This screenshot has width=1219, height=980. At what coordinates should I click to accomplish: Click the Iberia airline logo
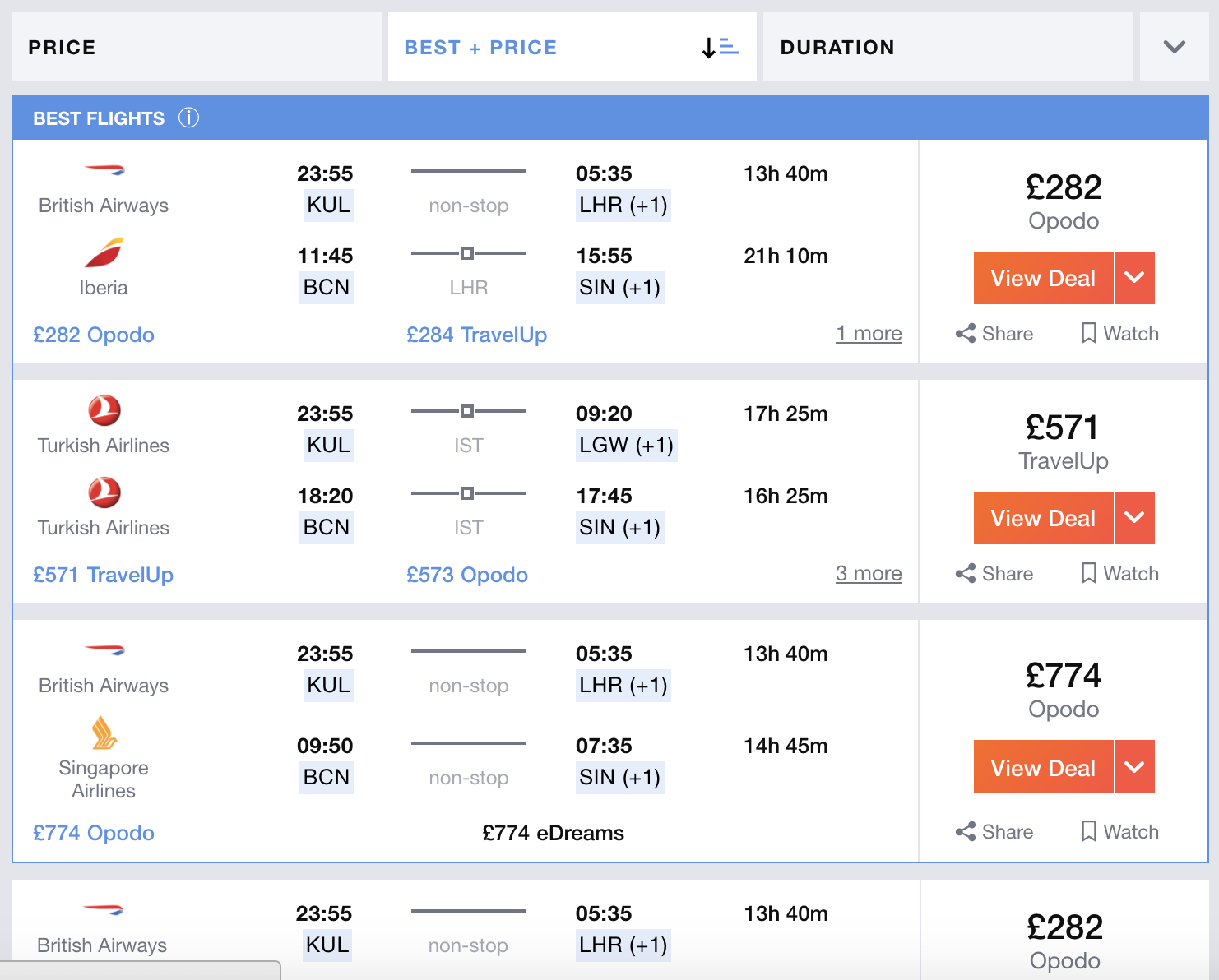click(x=104, y=253)
